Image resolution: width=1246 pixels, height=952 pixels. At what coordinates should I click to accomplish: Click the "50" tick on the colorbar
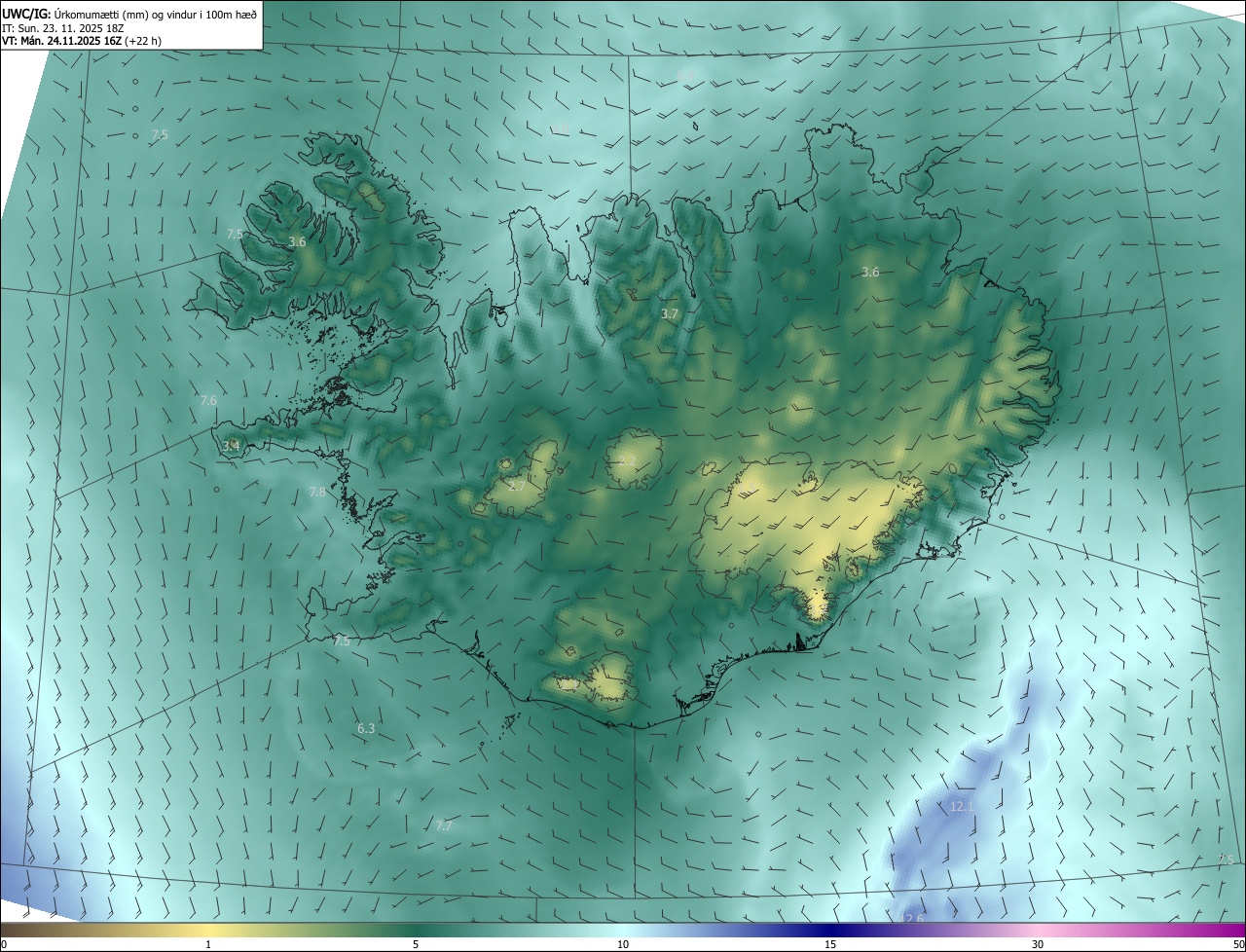pos(1238,944)
